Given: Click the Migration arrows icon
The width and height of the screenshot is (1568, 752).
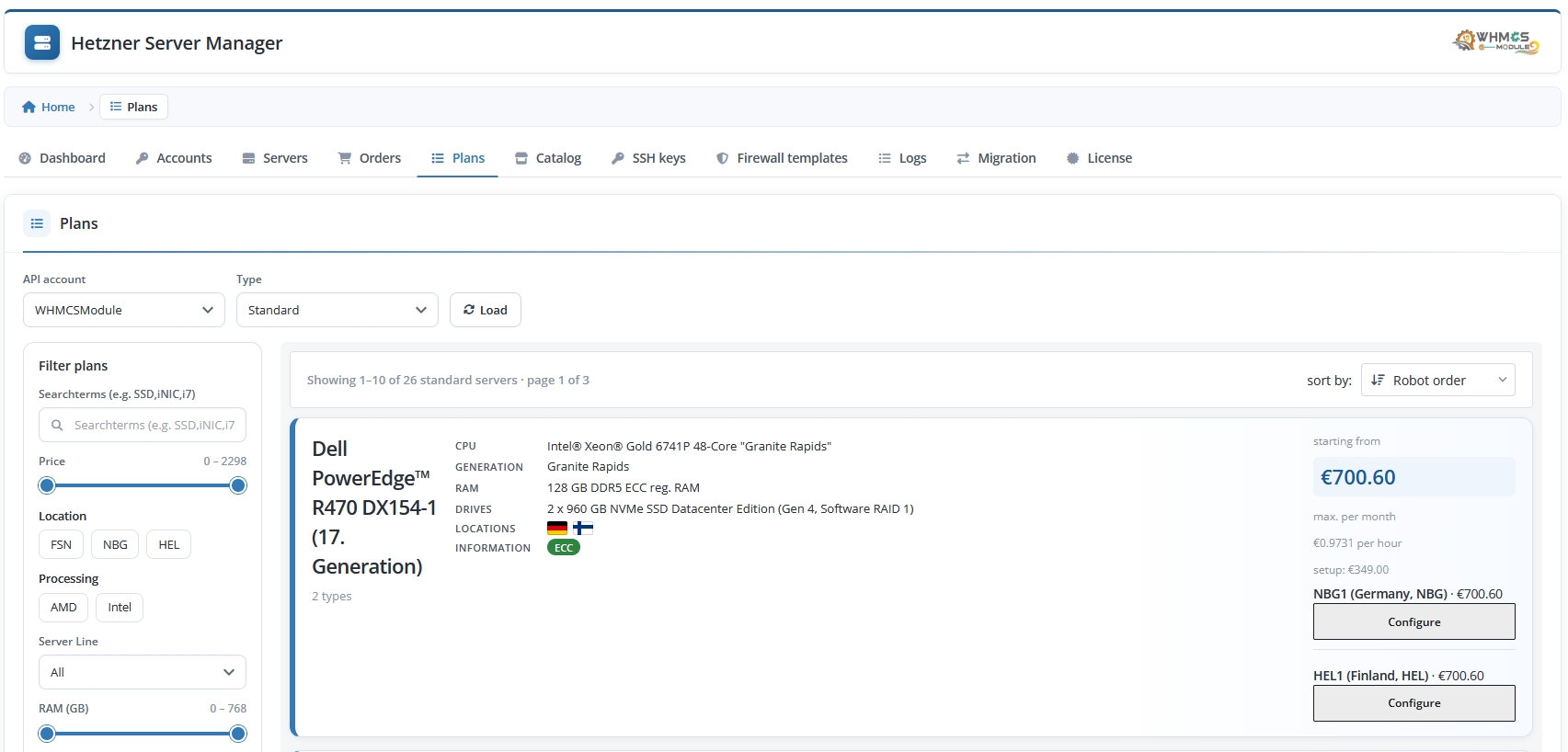Looking at the screenshot, I should coord(963,158).
